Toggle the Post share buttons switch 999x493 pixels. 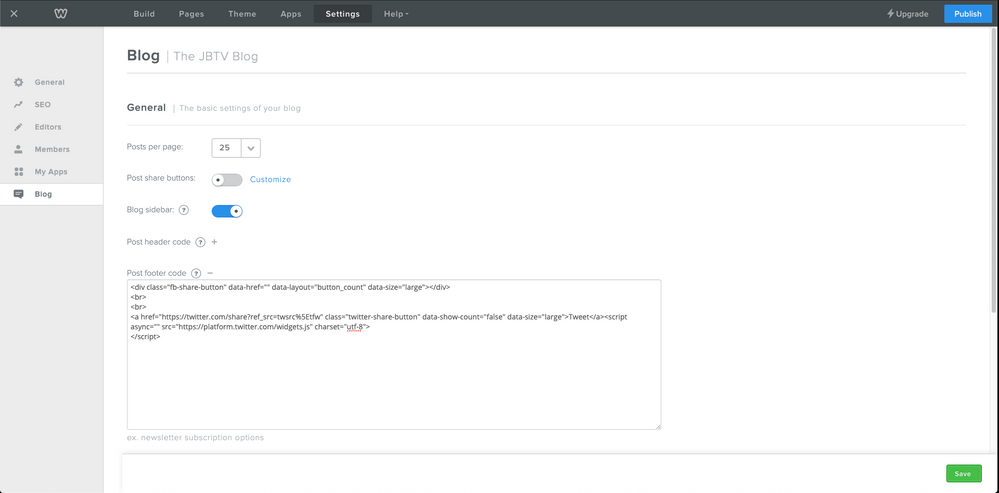pos(227,180)
